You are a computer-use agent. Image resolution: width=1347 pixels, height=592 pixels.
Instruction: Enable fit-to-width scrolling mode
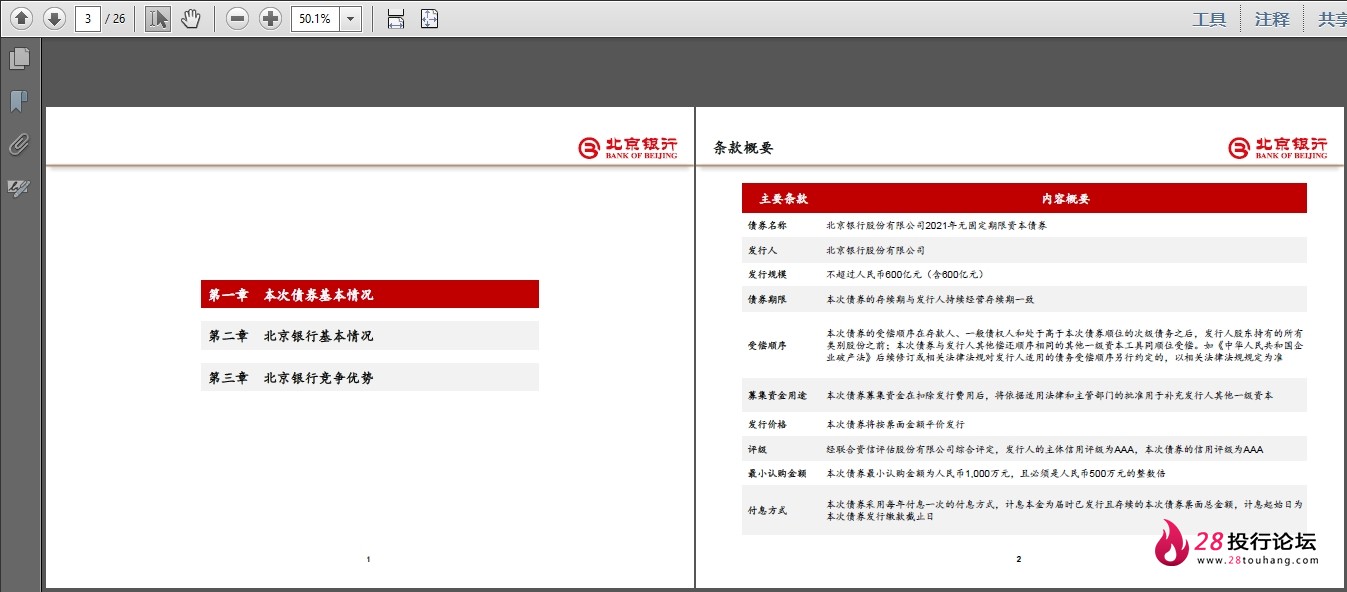click(x=396, y=18)
